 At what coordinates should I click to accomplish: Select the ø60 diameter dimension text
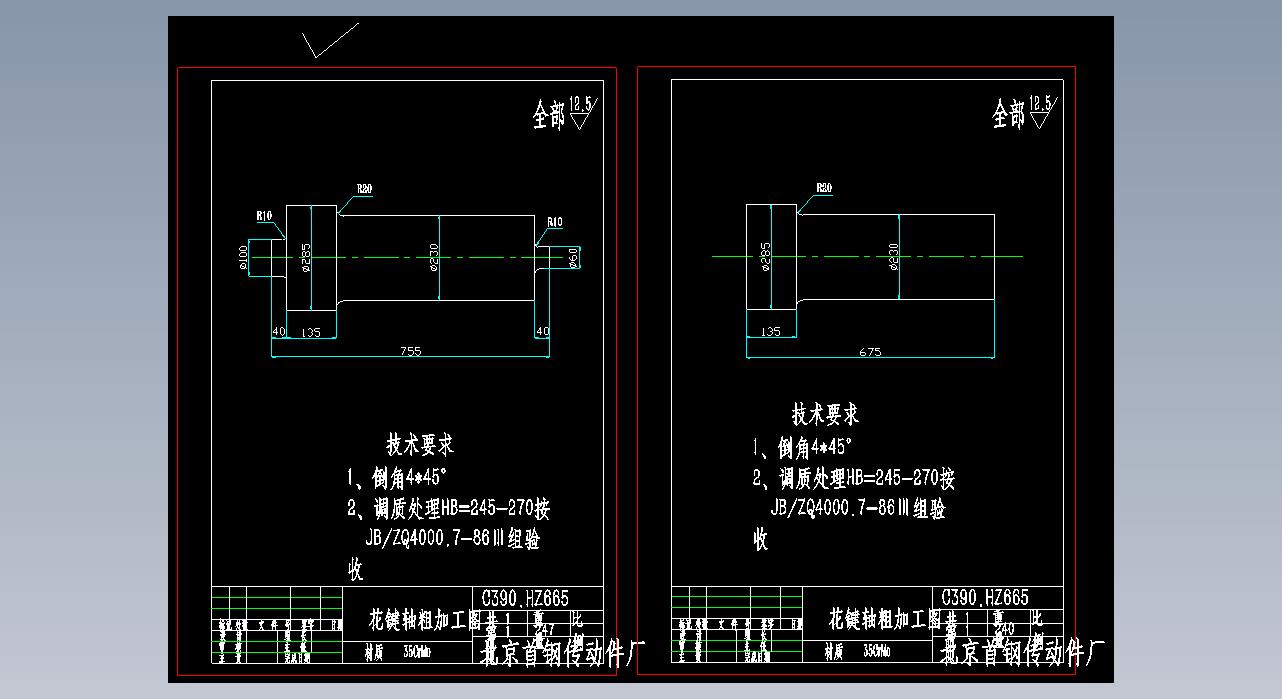573,257
